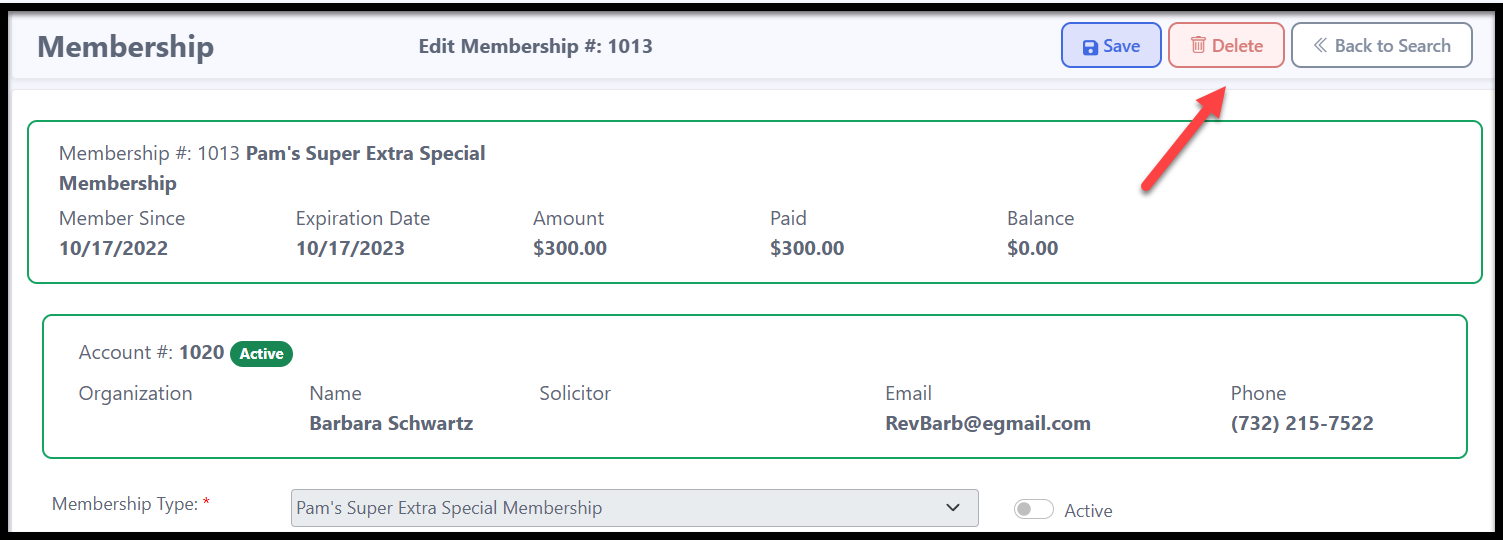Click the RevBarb@egmail.com email address

(x=988, y=423)
